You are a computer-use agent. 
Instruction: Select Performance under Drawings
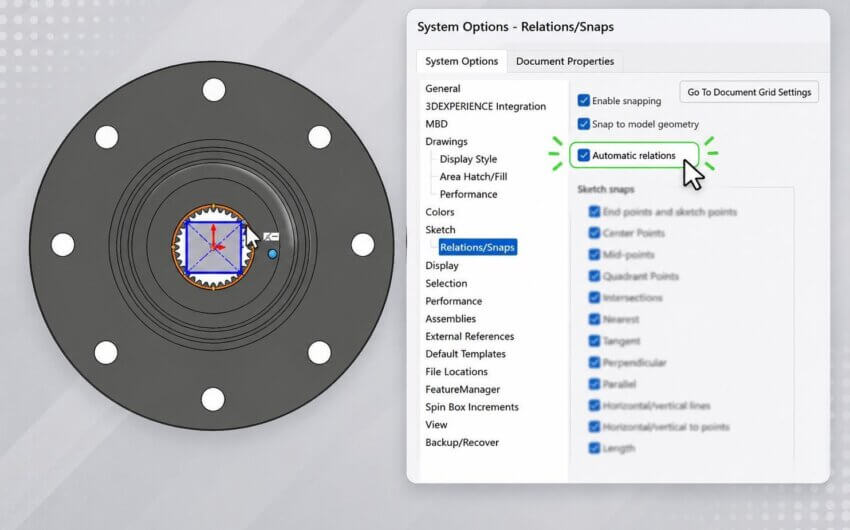pyautogui.click(x=468, y=194)
